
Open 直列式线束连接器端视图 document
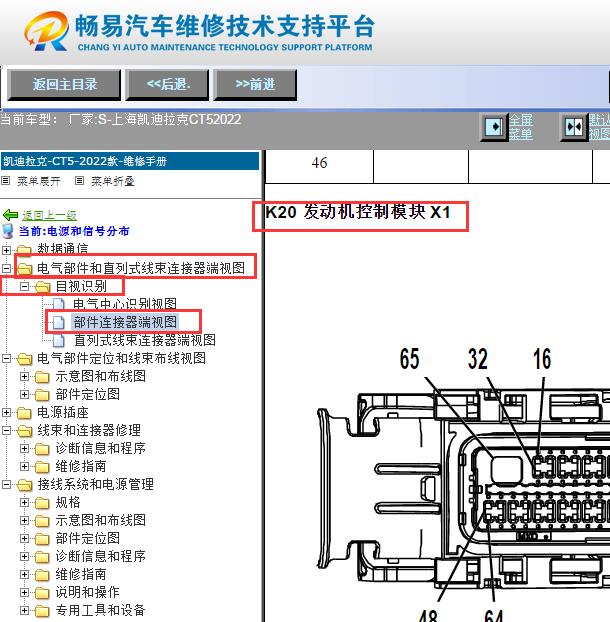[x=145, y=340]
